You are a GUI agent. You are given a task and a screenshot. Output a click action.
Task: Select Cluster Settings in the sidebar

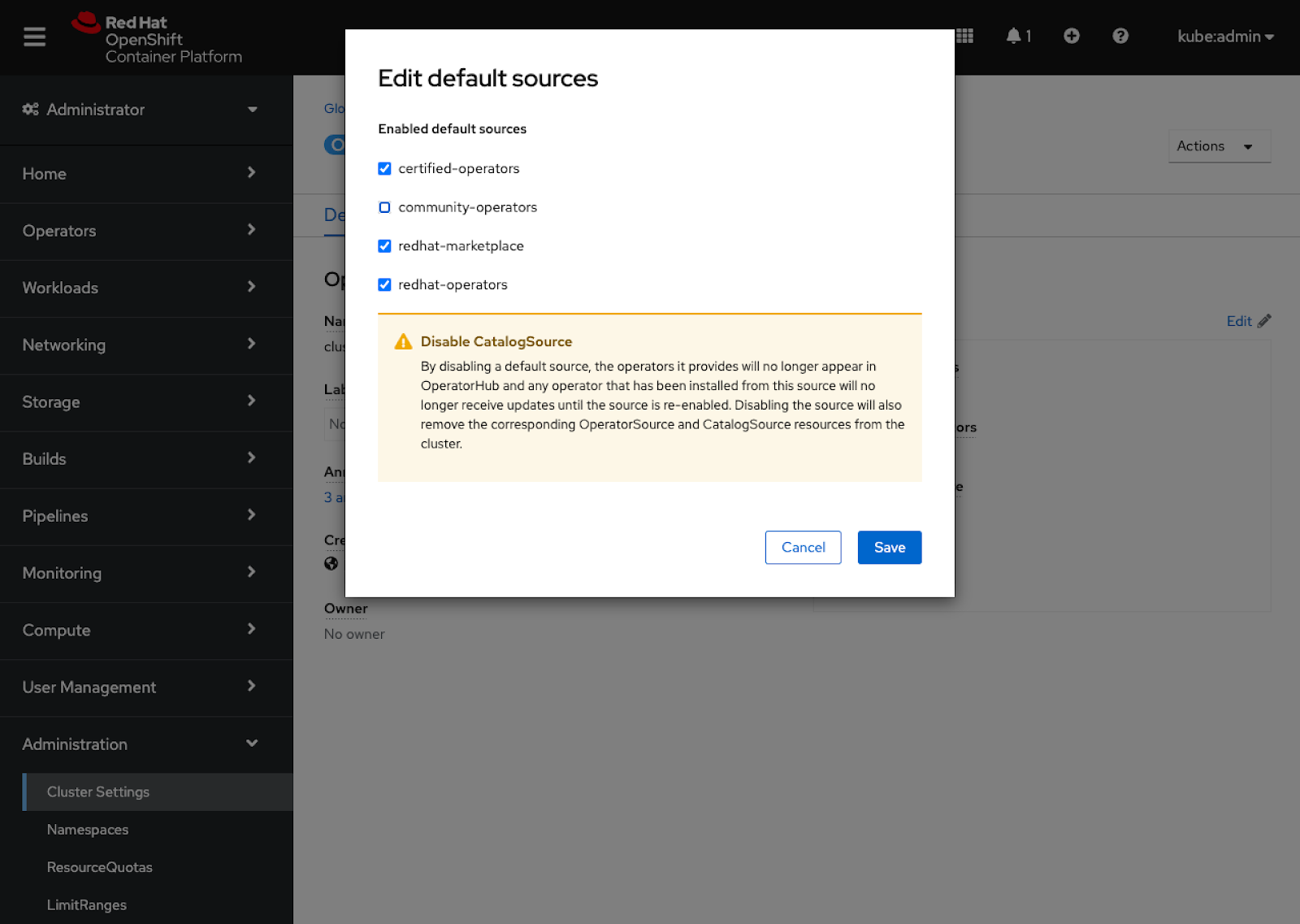(97, 791)
